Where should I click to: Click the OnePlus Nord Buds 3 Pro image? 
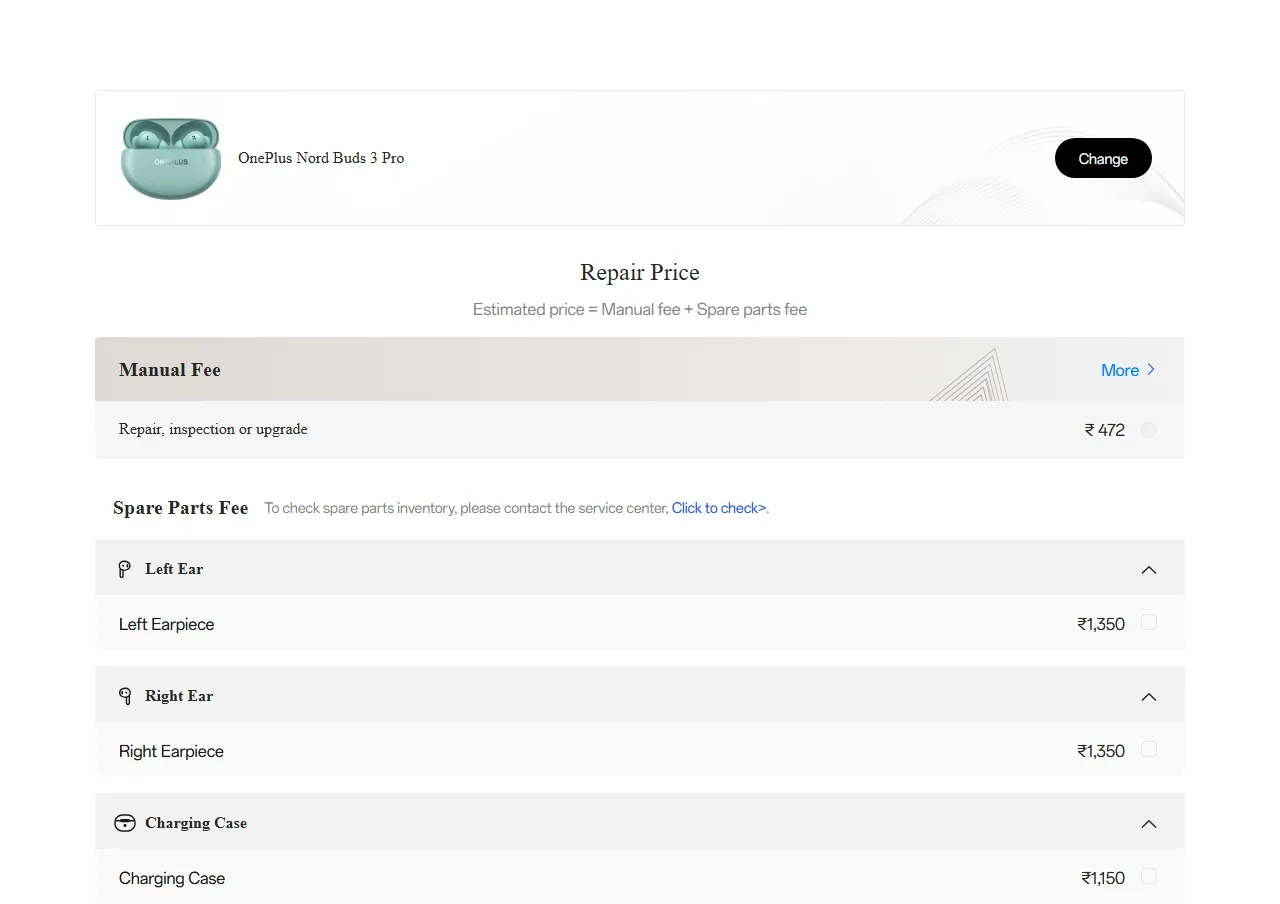click(x=170, y=159)
